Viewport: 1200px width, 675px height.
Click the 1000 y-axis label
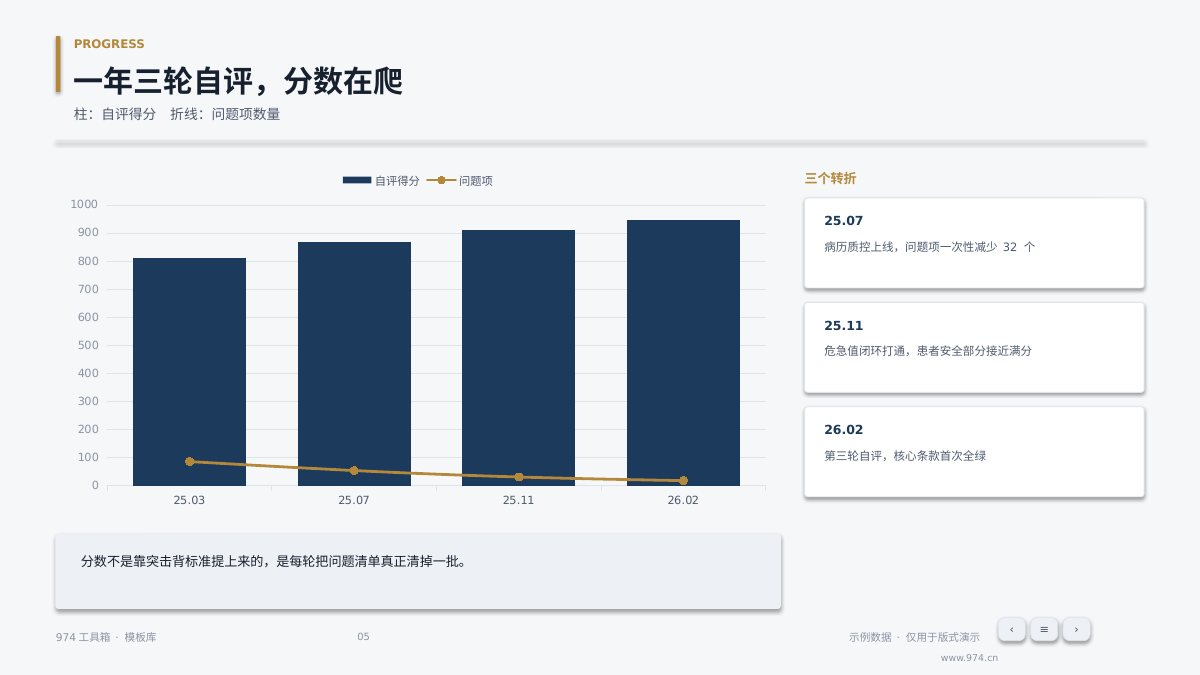84,205
